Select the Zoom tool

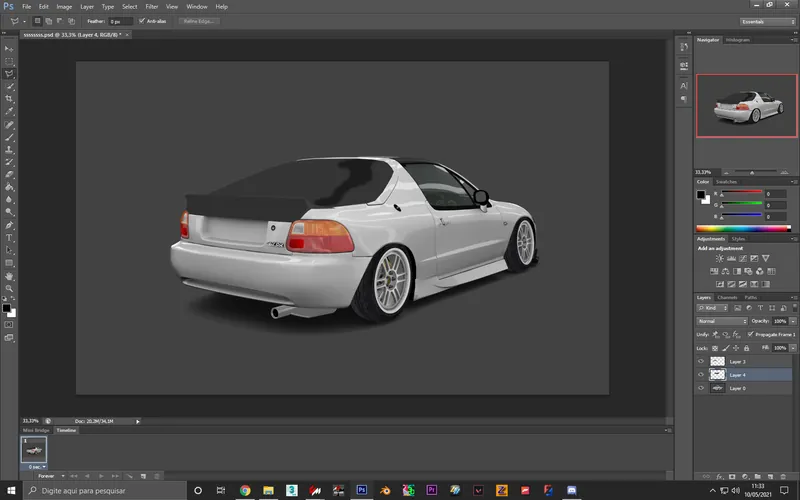tap(9, 288)
